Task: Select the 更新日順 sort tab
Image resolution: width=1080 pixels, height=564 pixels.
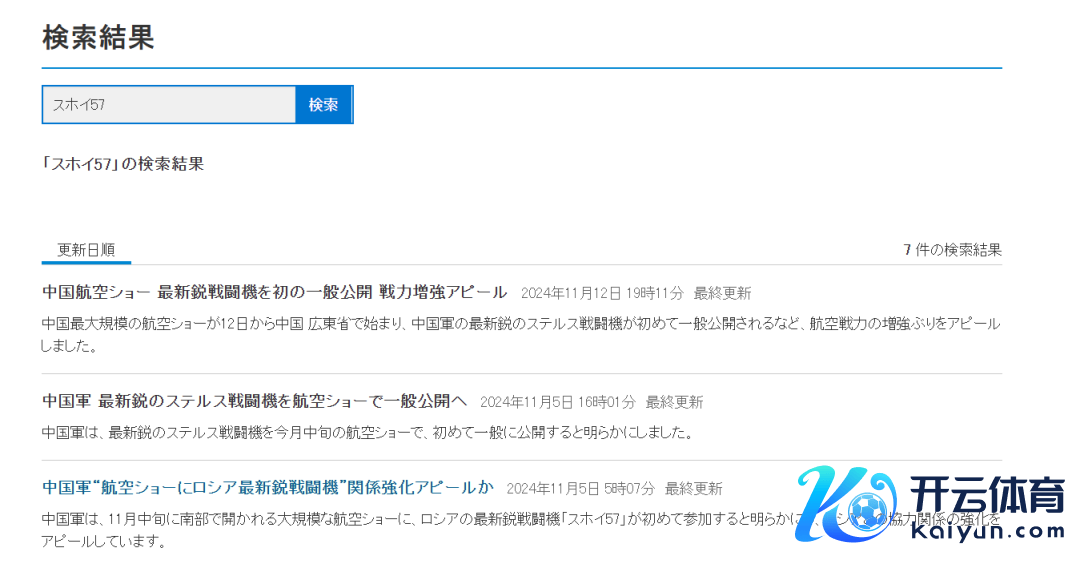Action: pos(86,250)
